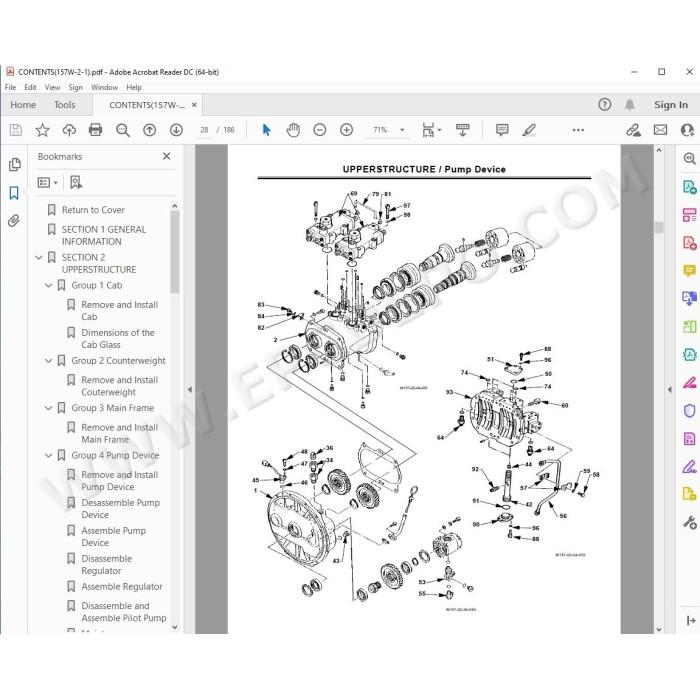This screenshot has height=700, width=700.
Task: Open fit page options icon
Action: 431,130
